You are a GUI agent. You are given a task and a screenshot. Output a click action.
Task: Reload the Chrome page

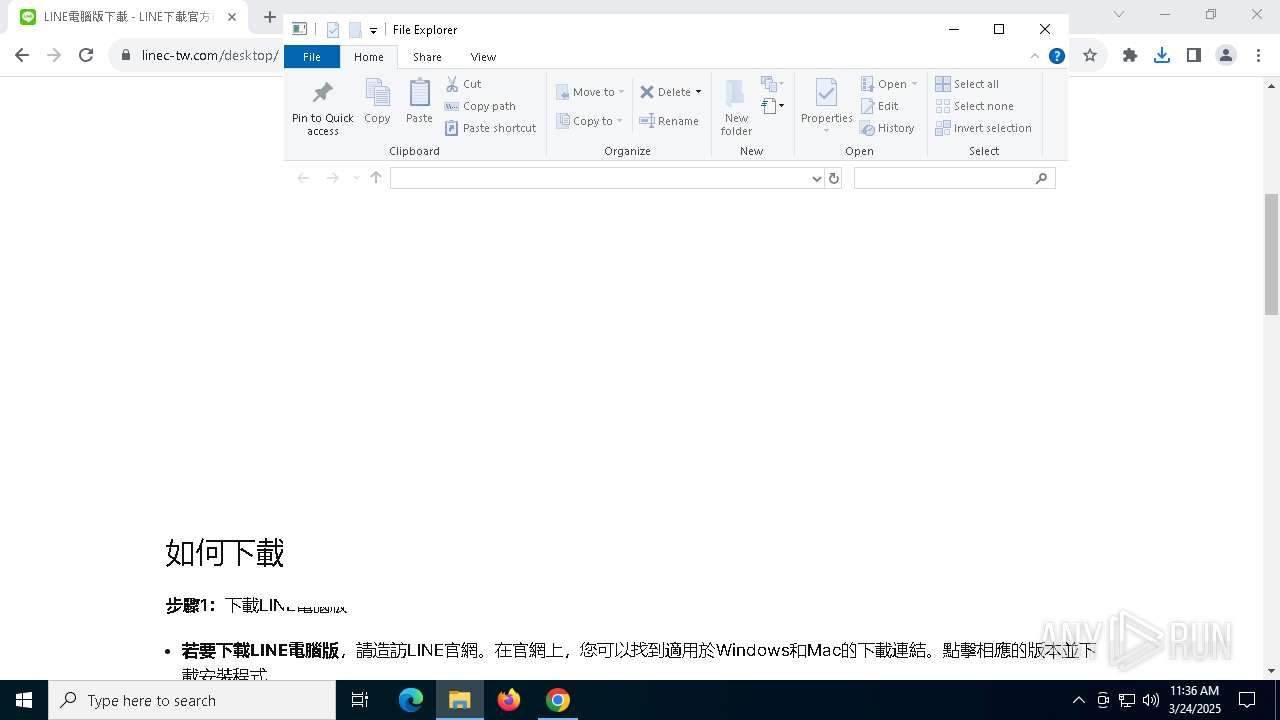click(86, 55)
